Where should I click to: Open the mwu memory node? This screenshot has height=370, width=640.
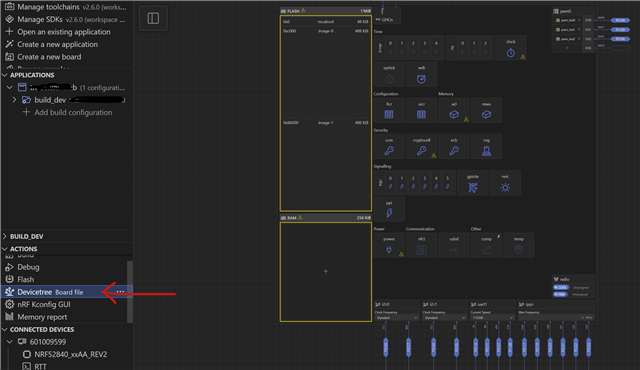486,110
